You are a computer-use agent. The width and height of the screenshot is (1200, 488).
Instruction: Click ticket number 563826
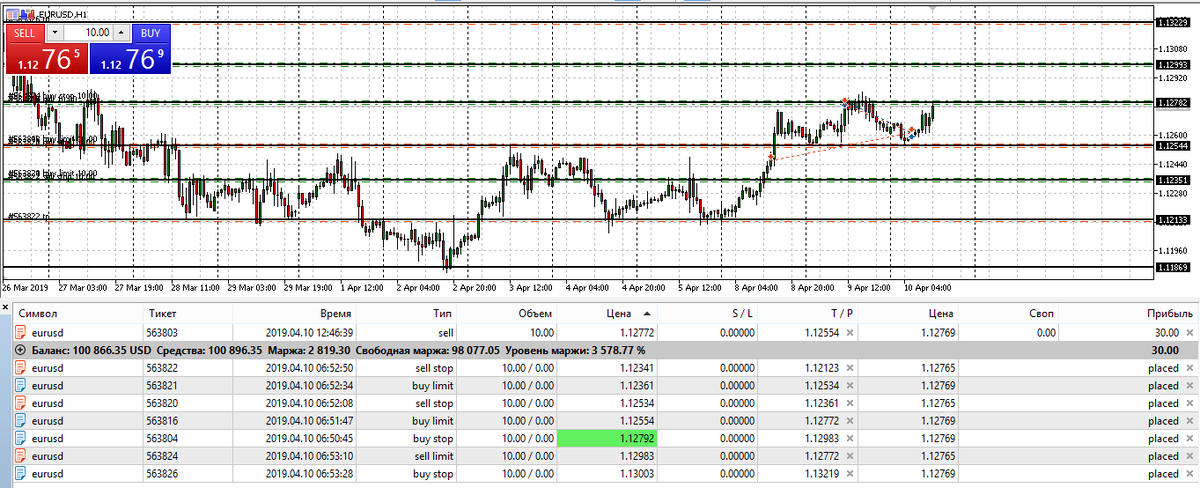[162, 474]
